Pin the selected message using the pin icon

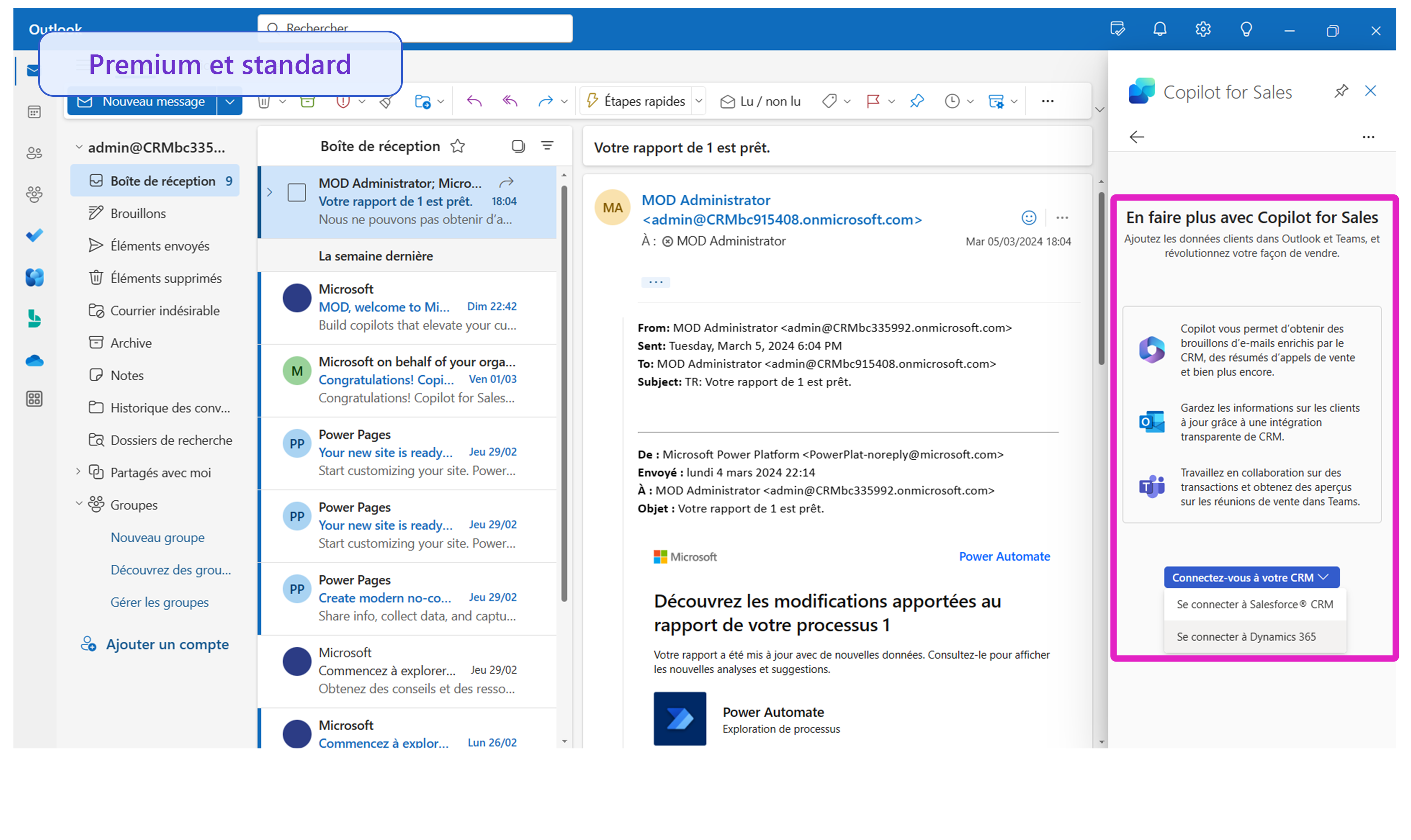917,101
